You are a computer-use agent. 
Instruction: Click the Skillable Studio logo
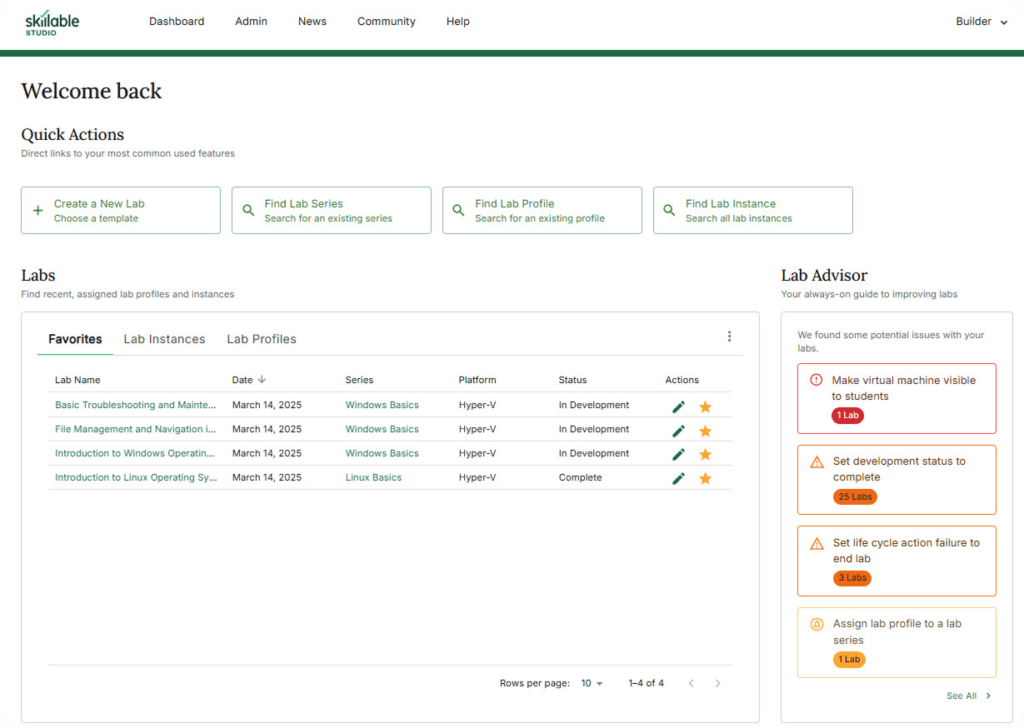coord(52,23)
